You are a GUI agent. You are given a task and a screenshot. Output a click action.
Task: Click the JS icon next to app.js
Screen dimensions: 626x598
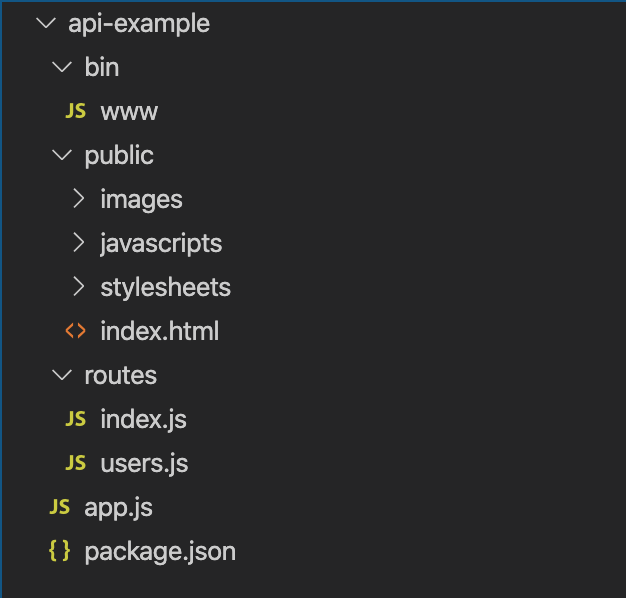(x=59, y=507)
